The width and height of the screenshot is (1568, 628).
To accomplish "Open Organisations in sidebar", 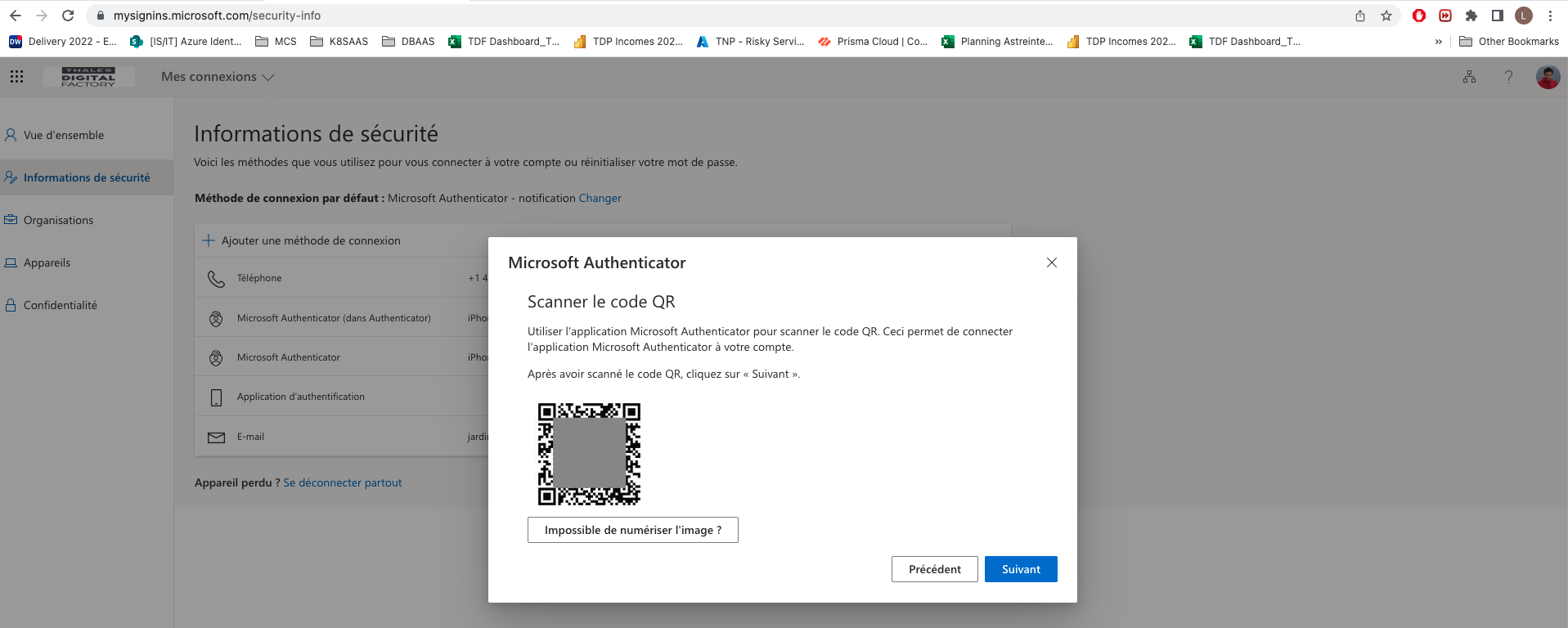I will 58,220.
